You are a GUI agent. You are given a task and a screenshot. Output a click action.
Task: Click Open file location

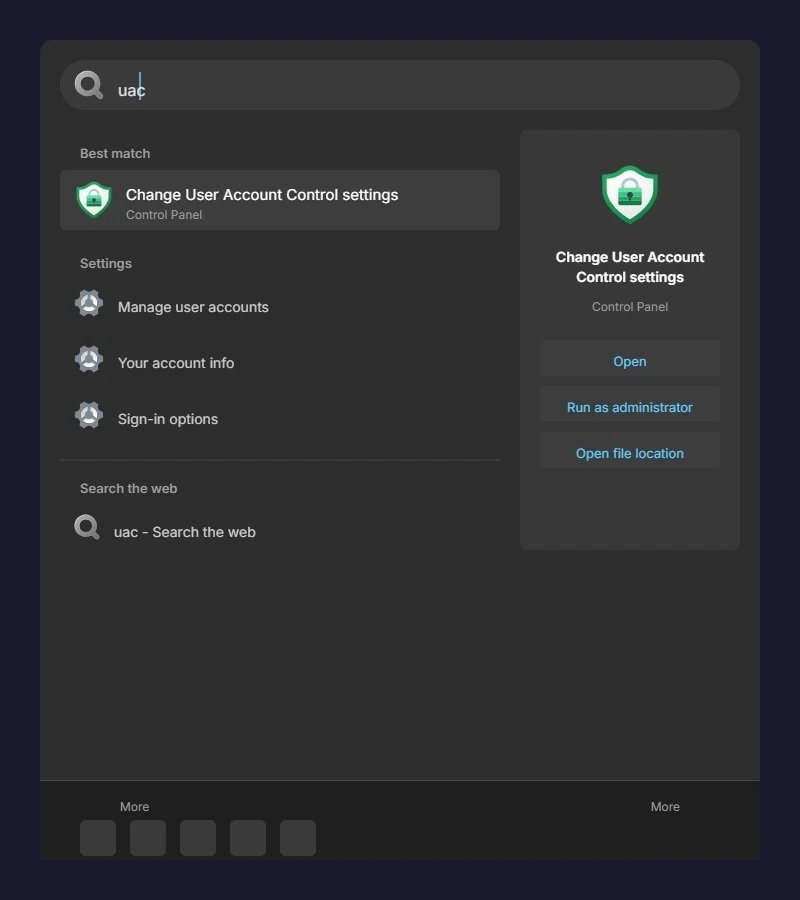[x=630, y=453]
